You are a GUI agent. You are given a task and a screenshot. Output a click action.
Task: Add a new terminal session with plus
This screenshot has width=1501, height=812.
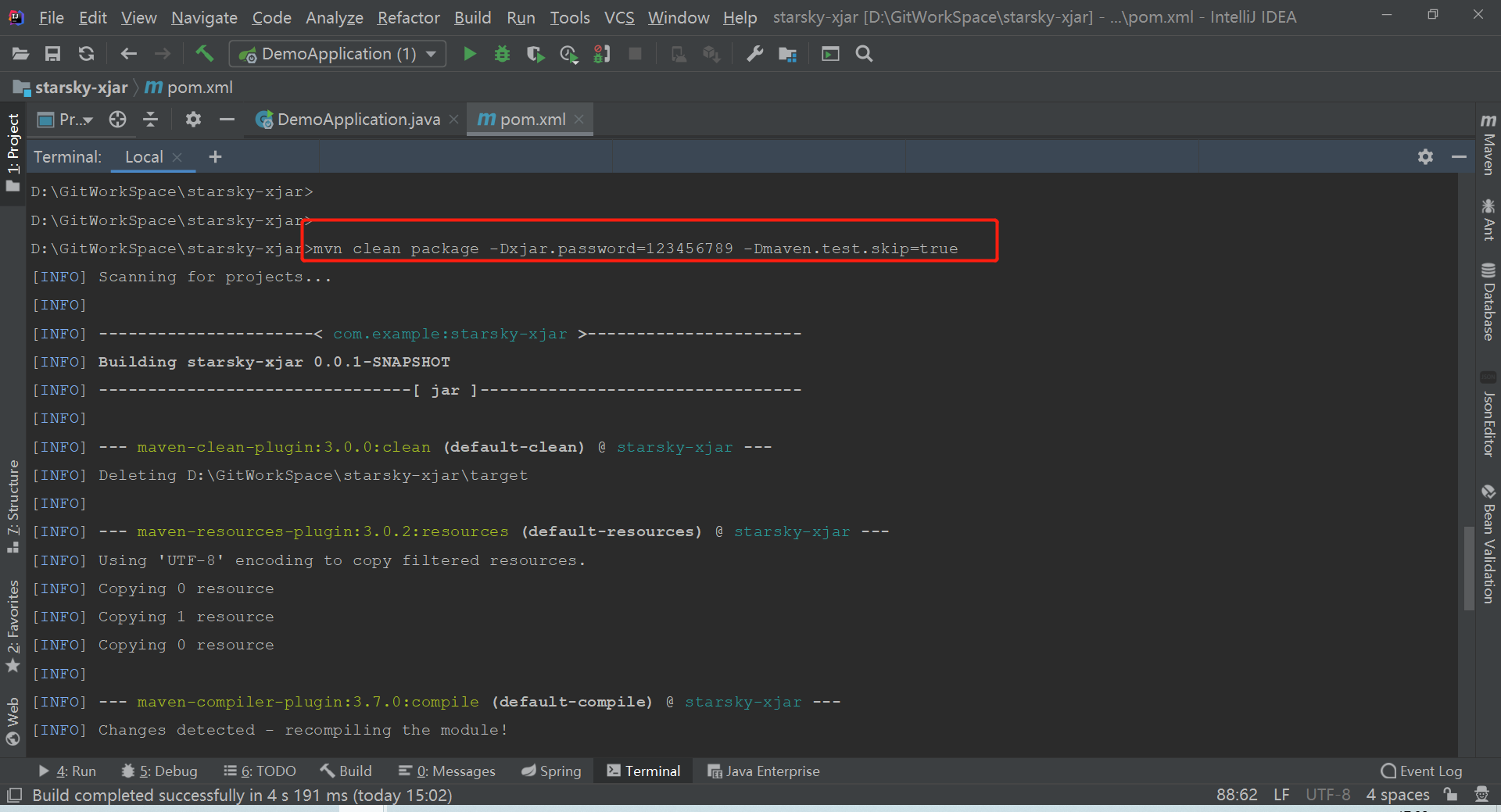tap(215, 157)
